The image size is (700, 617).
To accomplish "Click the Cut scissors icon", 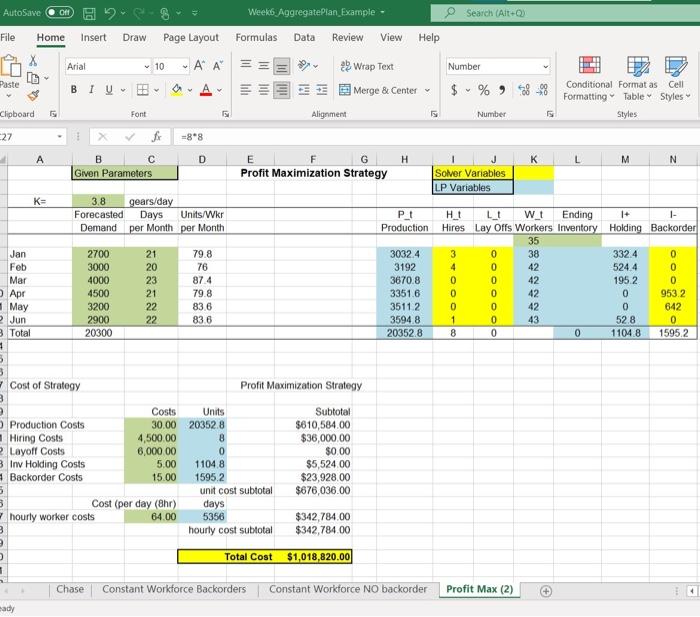I will coord(33,61).
